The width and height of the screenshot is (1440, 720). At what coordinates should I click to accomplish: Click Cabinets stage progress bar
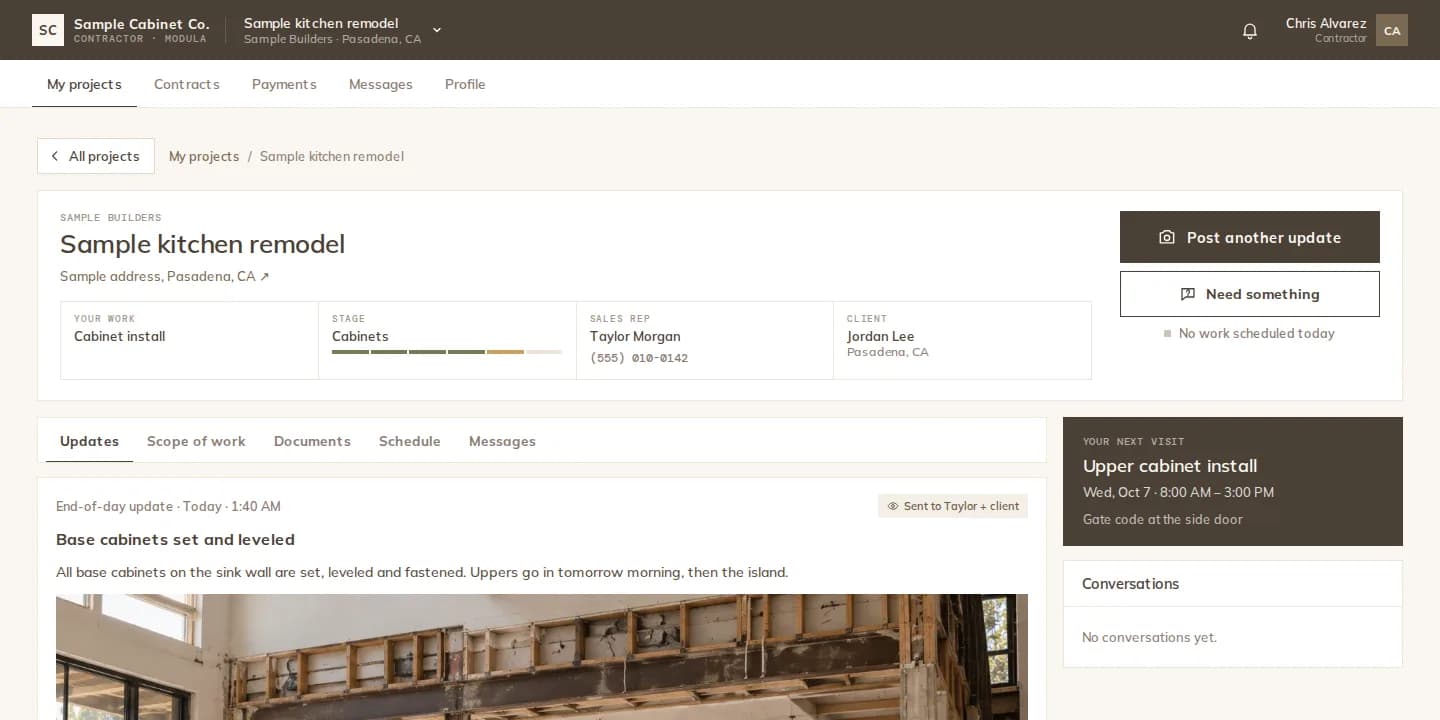tap(447, 352)
